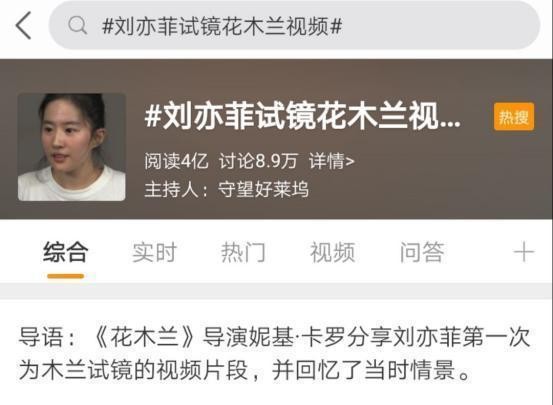Click the plus icon beside the tabs
Viewport: 553px width, 405px height.
(524, 252)
